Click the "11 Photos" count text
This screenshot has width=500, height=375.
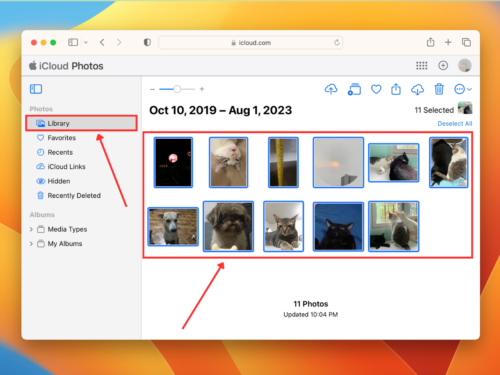click(311, 304)
